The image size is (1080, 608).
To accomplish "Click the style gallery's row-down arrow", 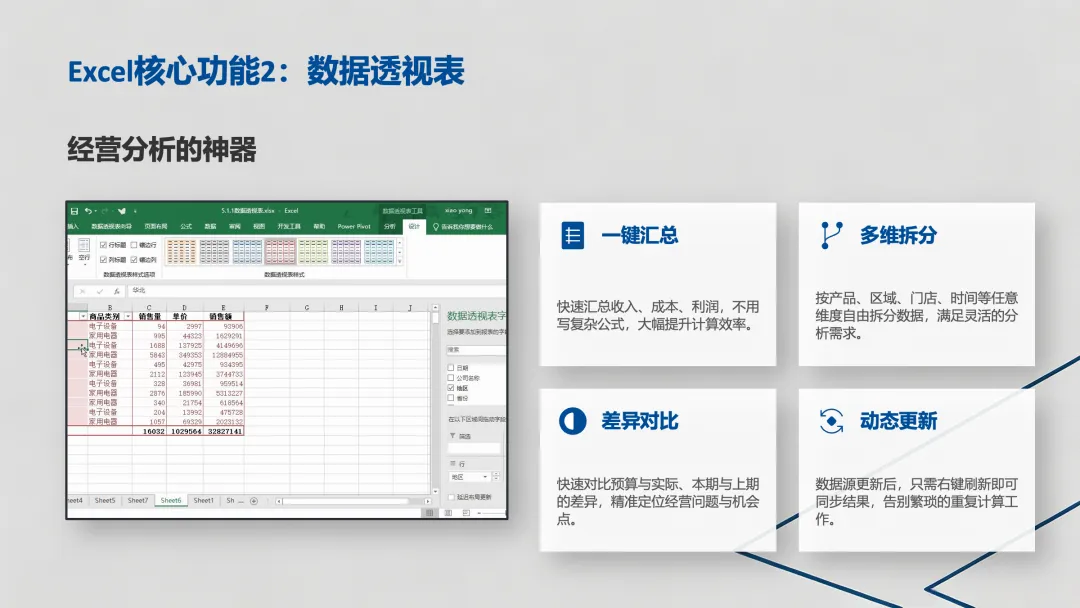I will [399, 252].
